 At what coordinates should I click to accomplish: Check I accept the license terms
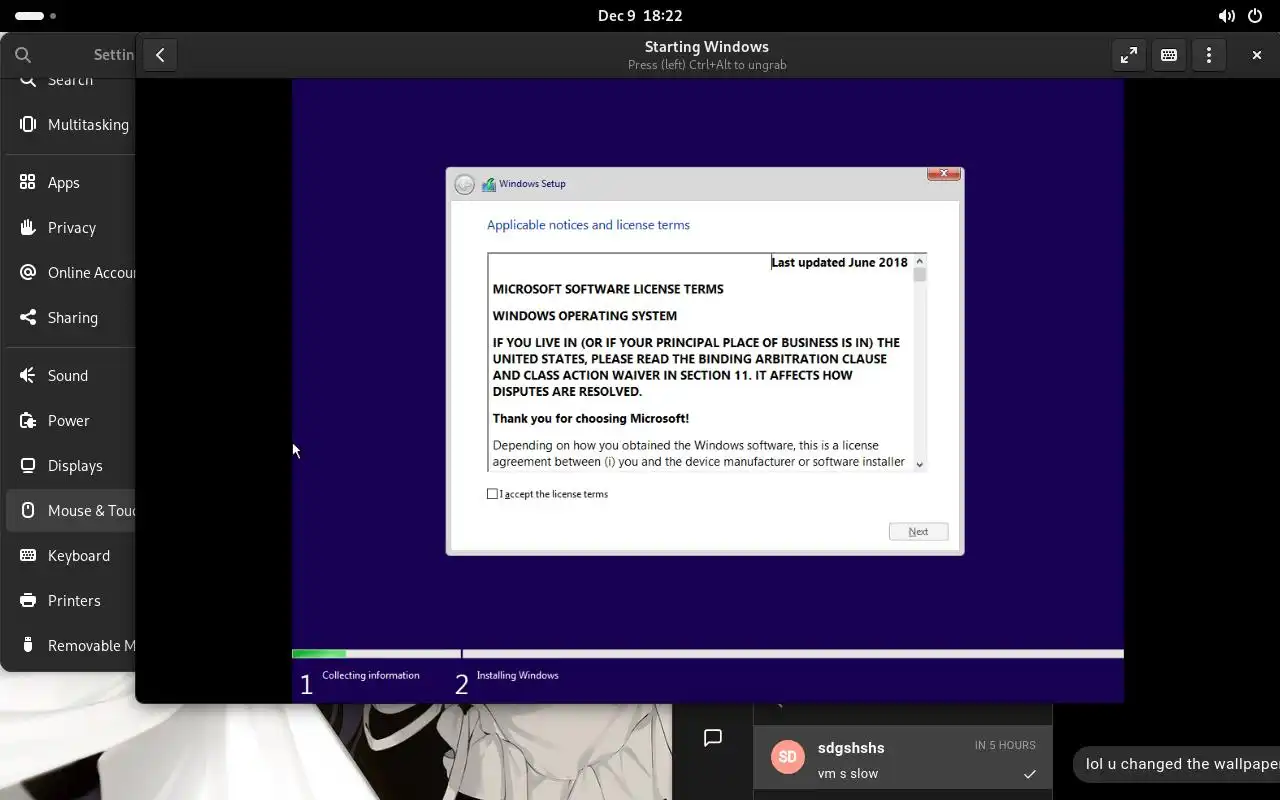point(492,494)
